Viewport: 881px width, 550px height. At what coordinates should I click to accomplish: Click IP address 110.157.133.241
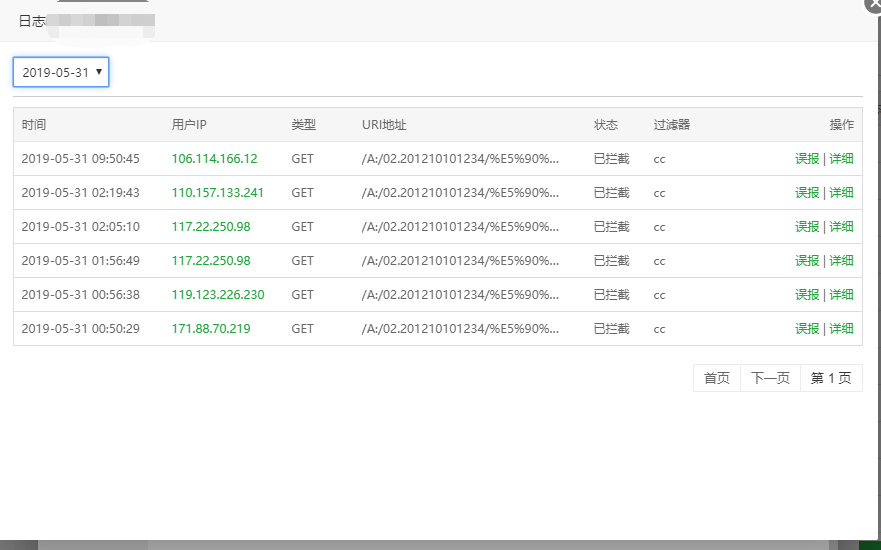click(217, 193)
